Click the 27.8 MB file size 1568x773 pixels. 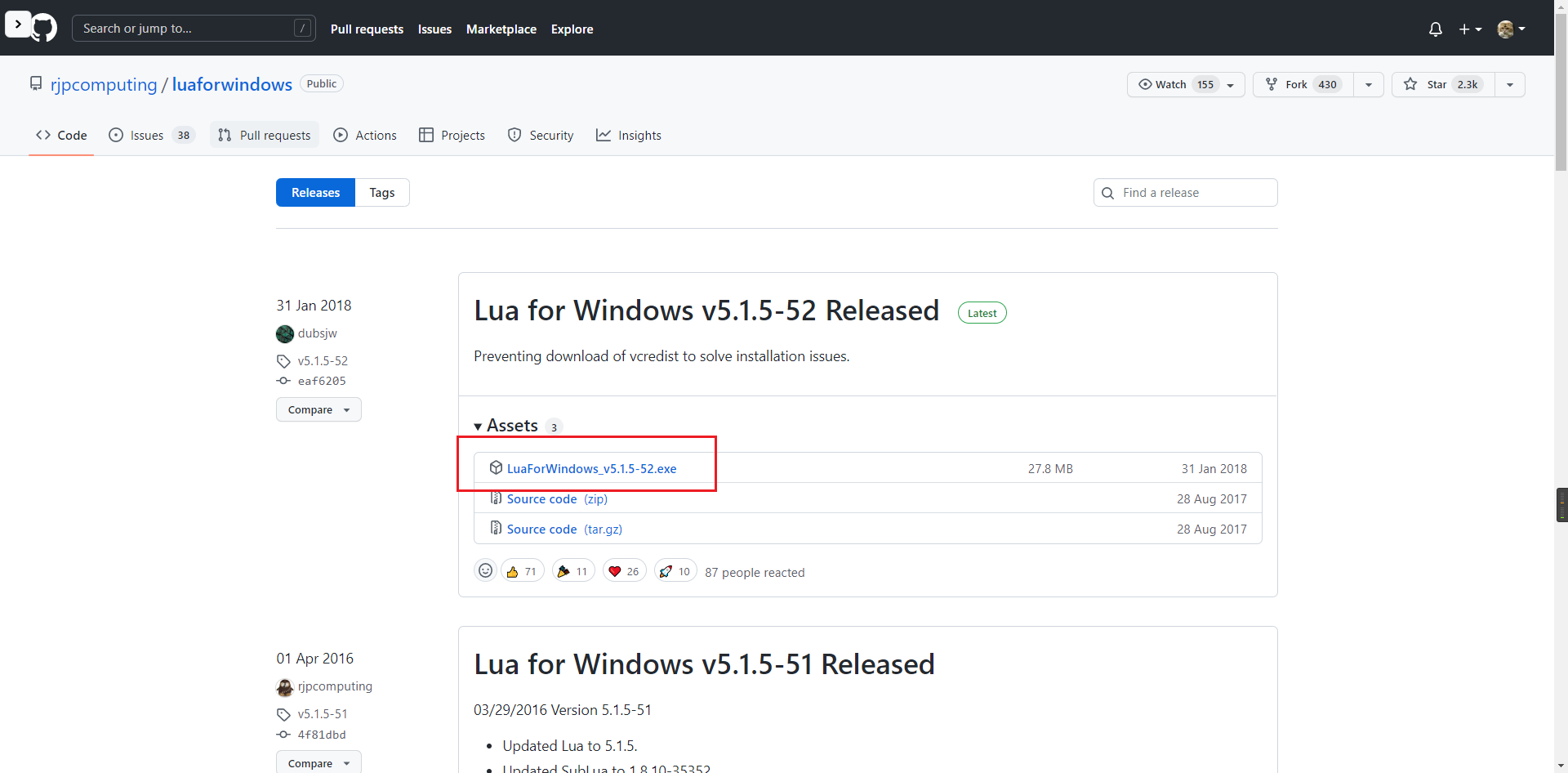tap(1050, 468)
